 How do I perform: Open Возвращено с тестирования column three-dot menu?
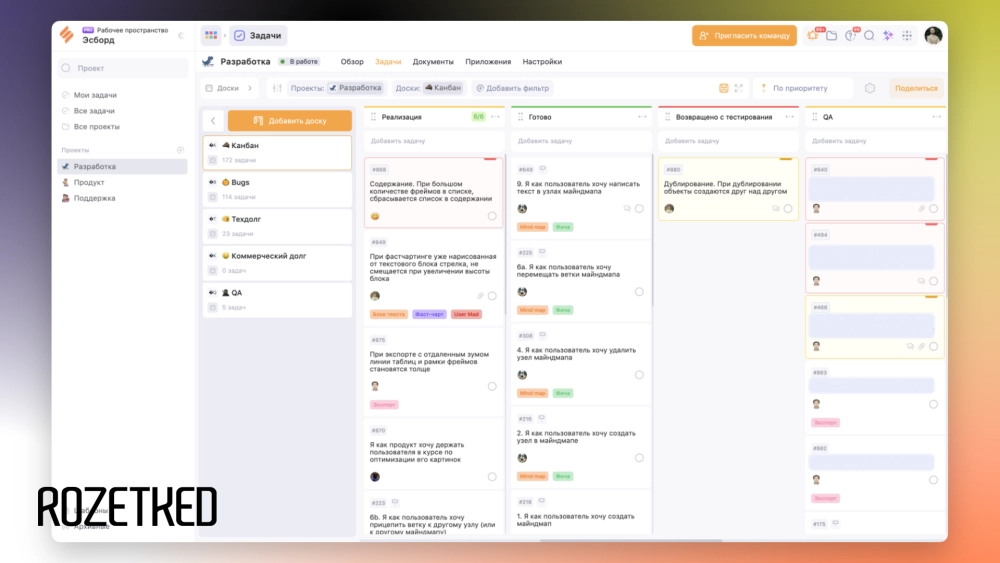(x=790, y=117)
